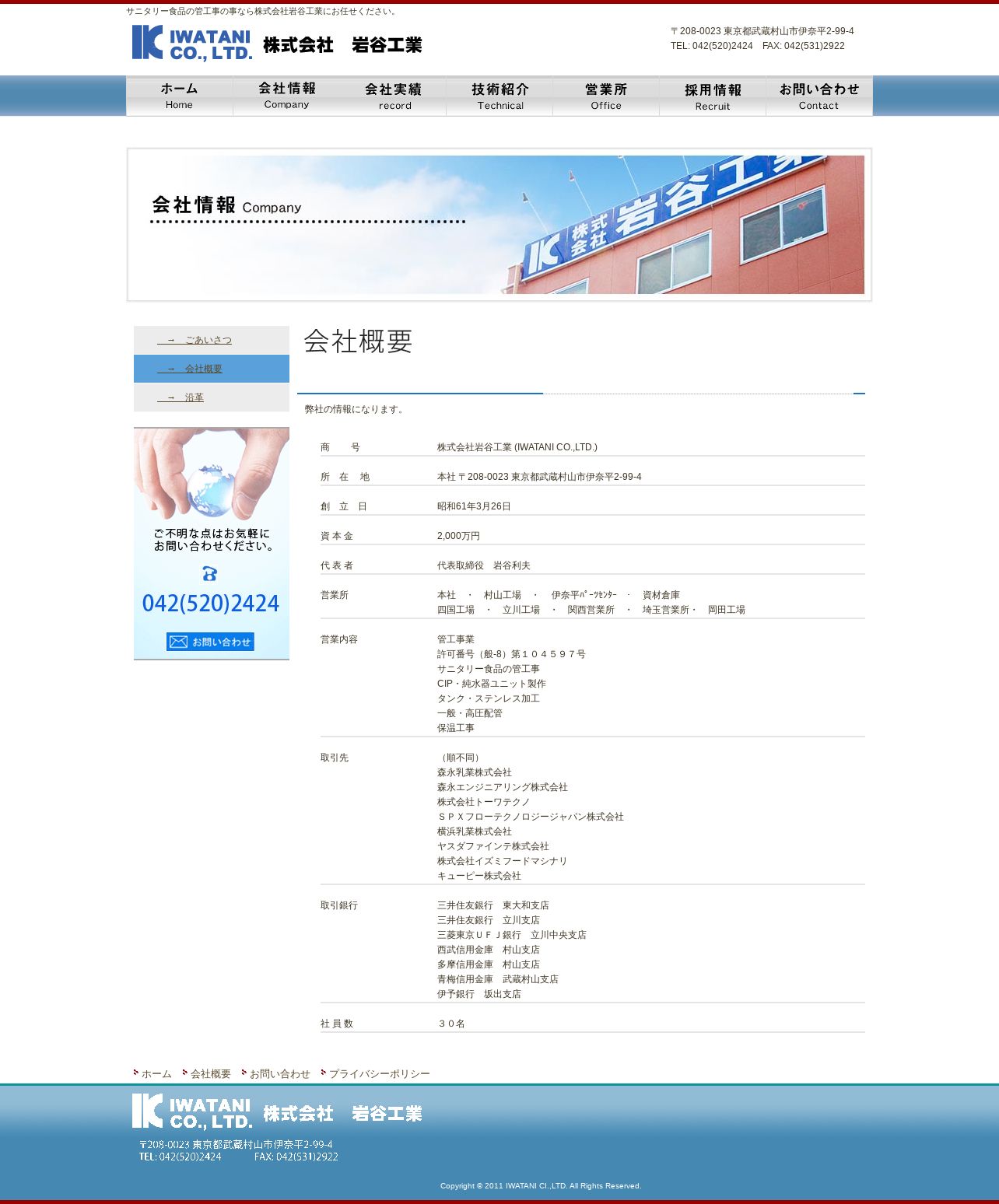Click the text 許可番号（般-8）第１０４５９７号
Screen dimensions: 999x1204
[x=511, y=654]
